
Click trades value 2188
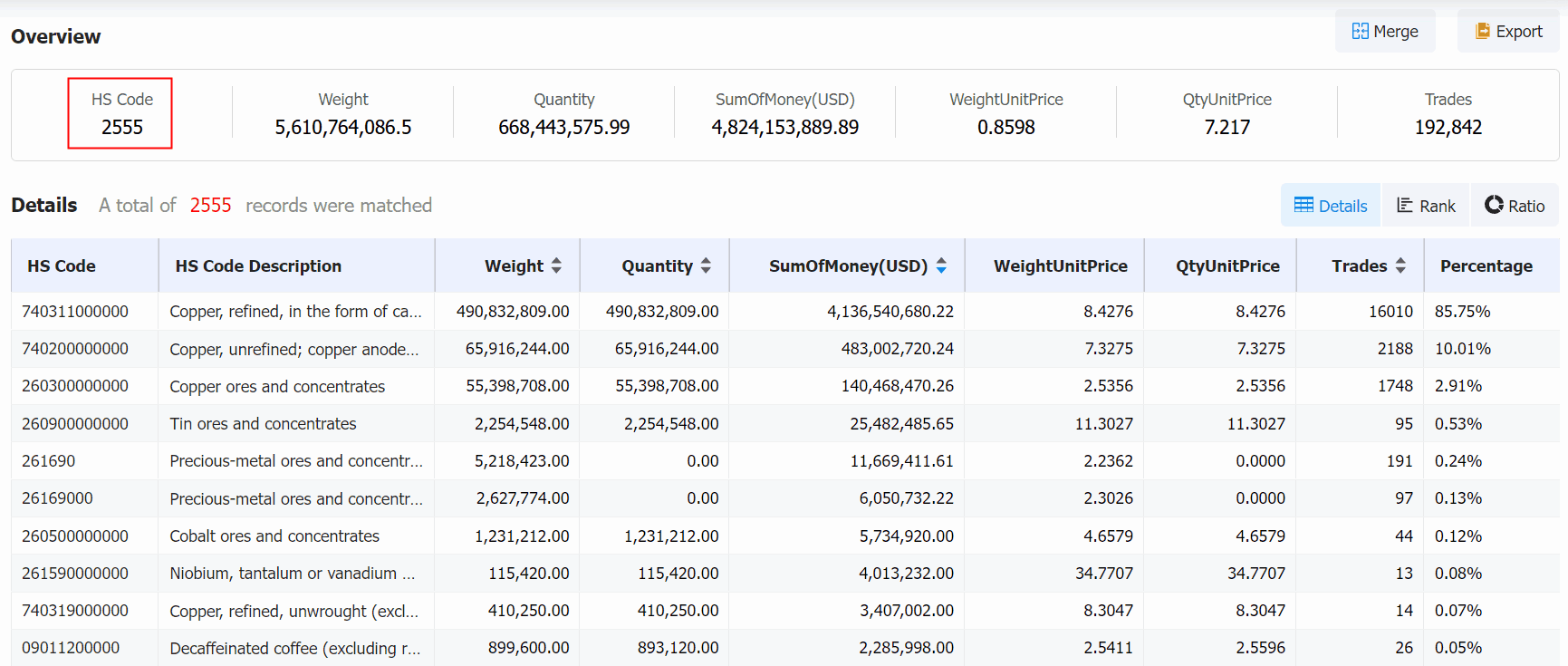tap(1395, 349)
